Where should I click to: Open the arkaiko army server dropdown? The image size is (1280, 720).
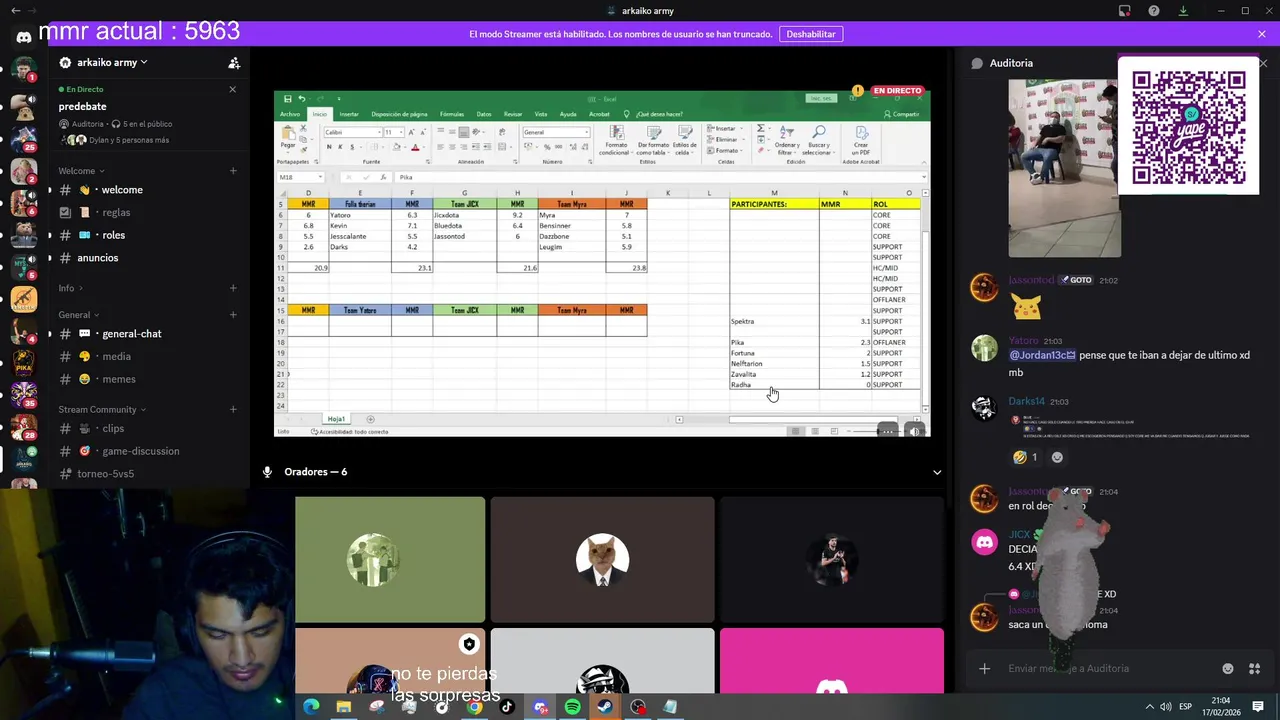[112, 62]
